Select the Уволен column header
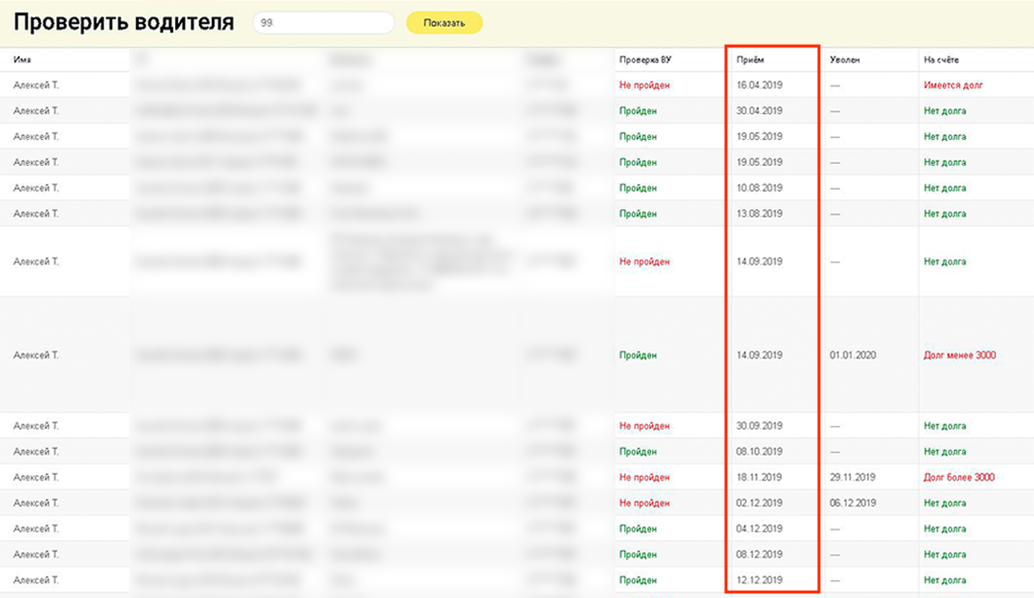 click(844, 60)
